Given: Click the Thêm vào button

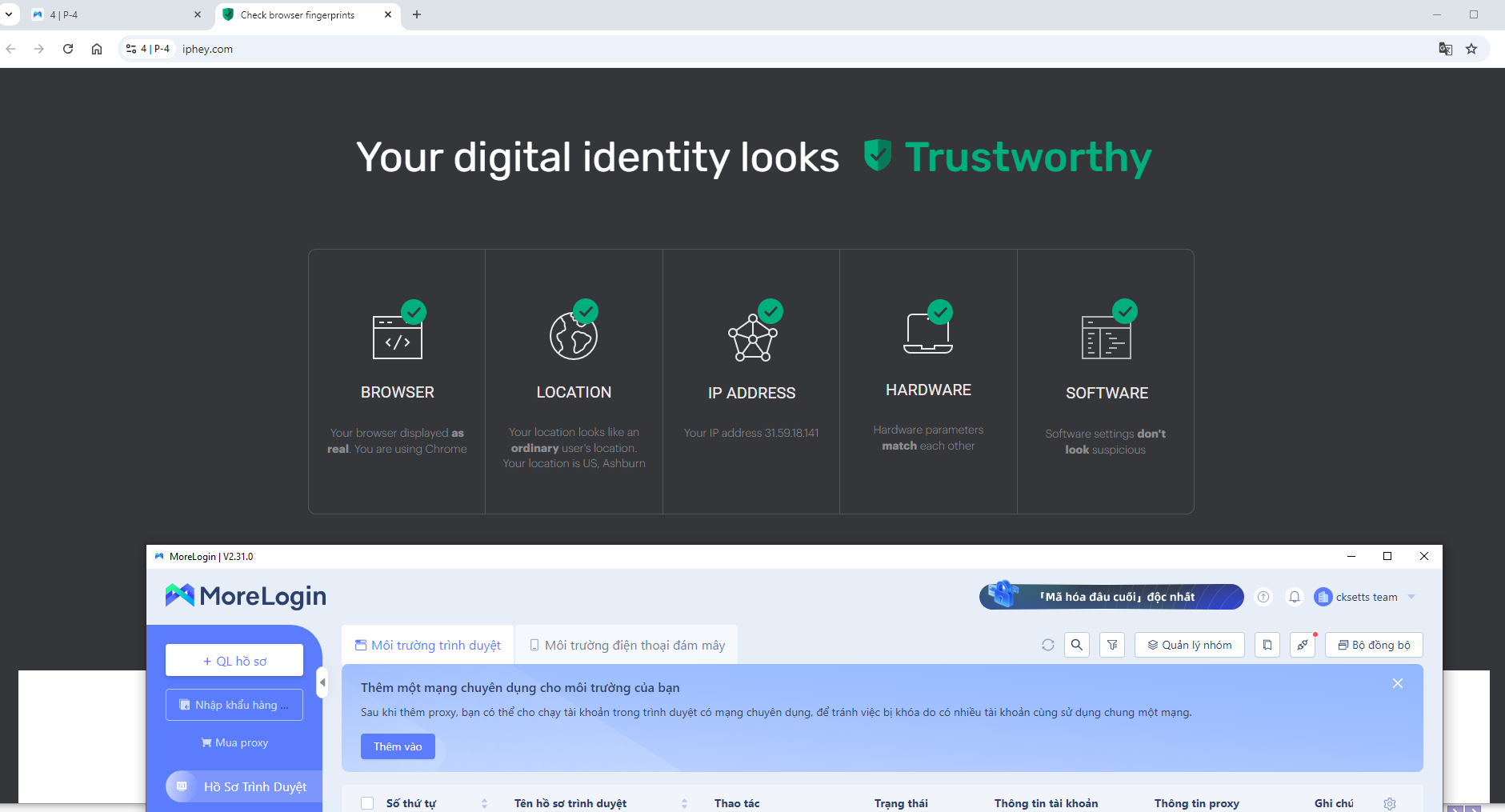Looking at the screenshot, I should [398, 746].
